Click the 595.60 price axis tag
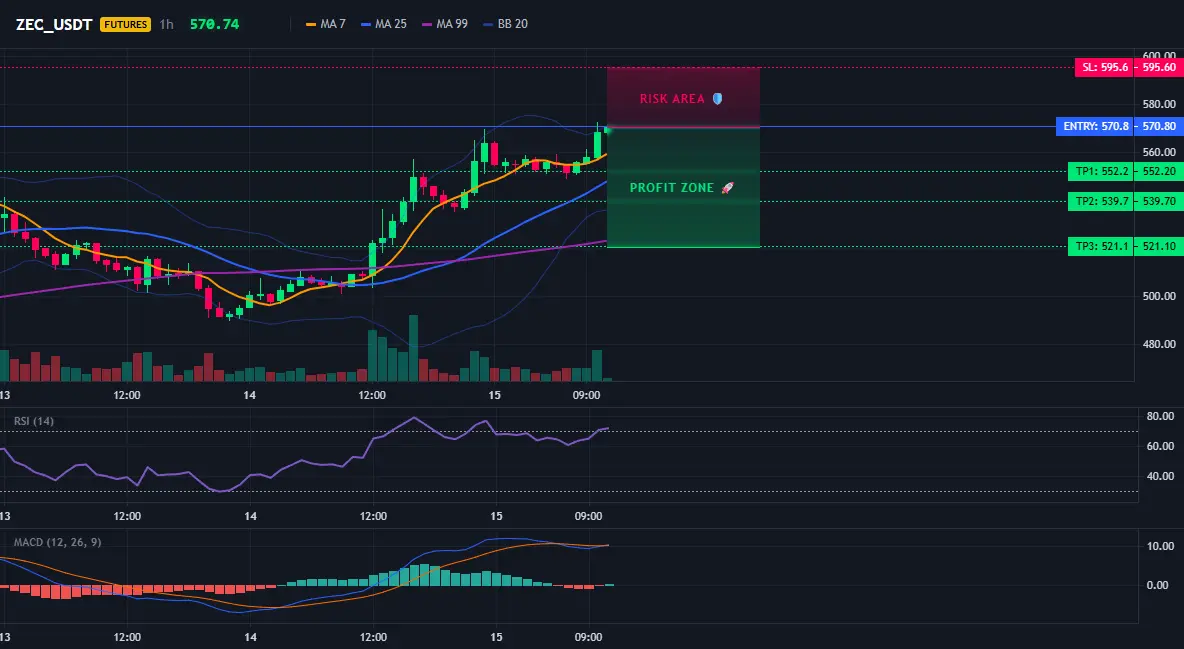 [1159, 67]
